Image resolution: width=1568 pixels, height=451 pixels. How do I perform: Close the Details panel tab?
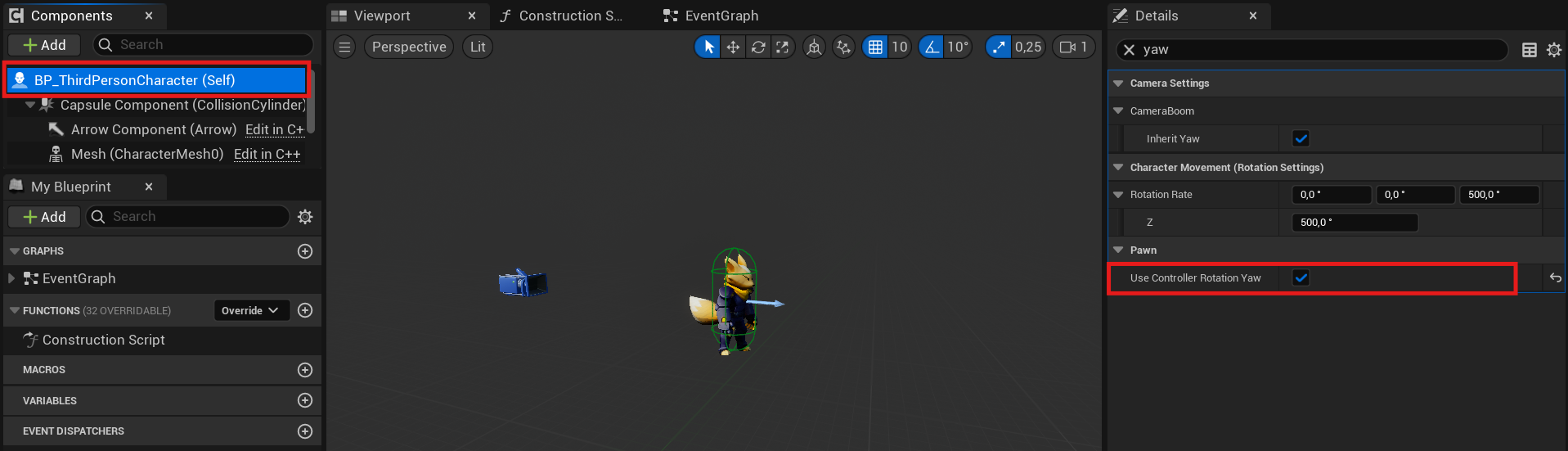[1253, 16]
